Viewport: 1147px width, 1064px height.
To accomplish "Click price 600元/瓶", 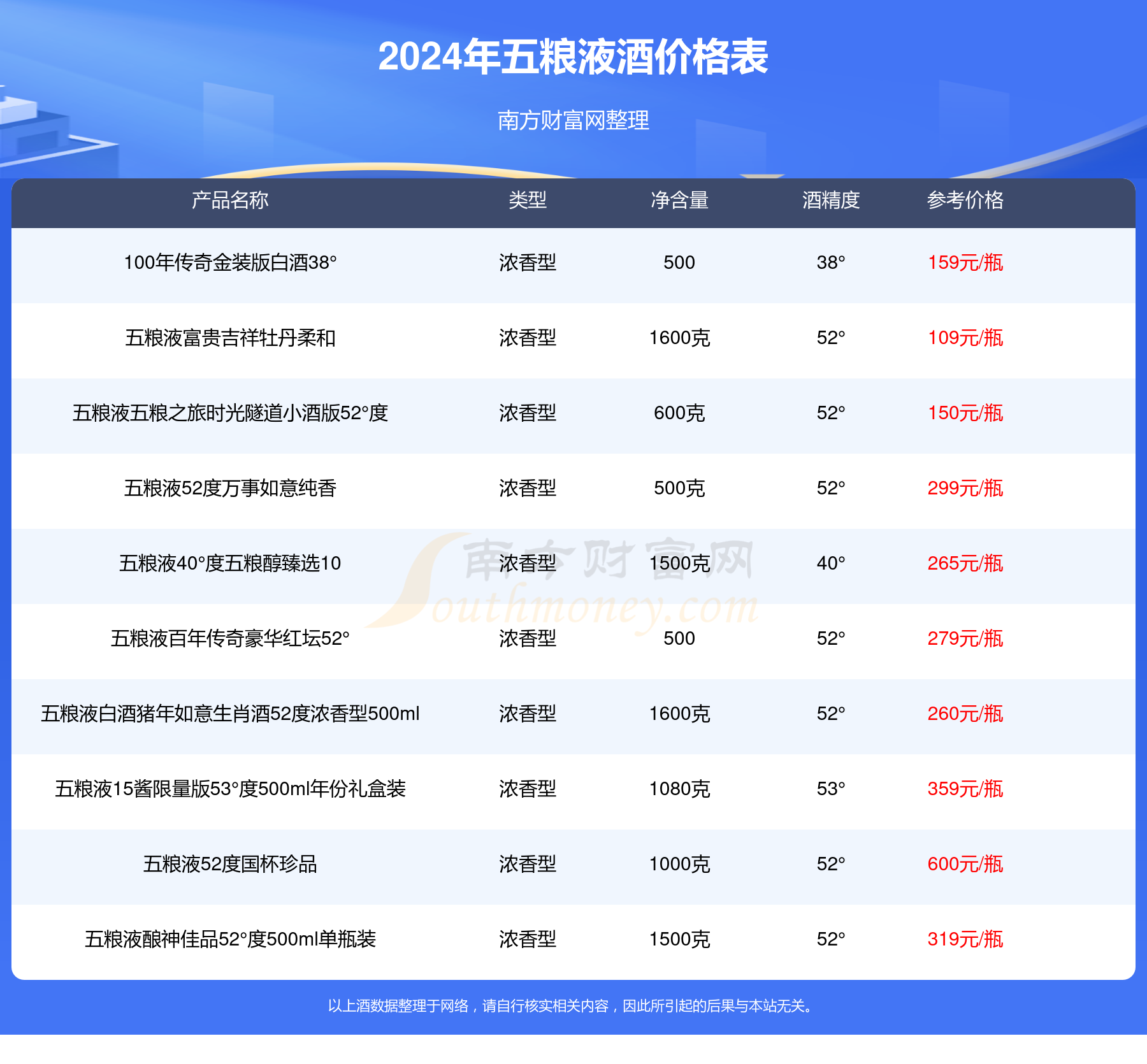I will [x=965, y=864].
